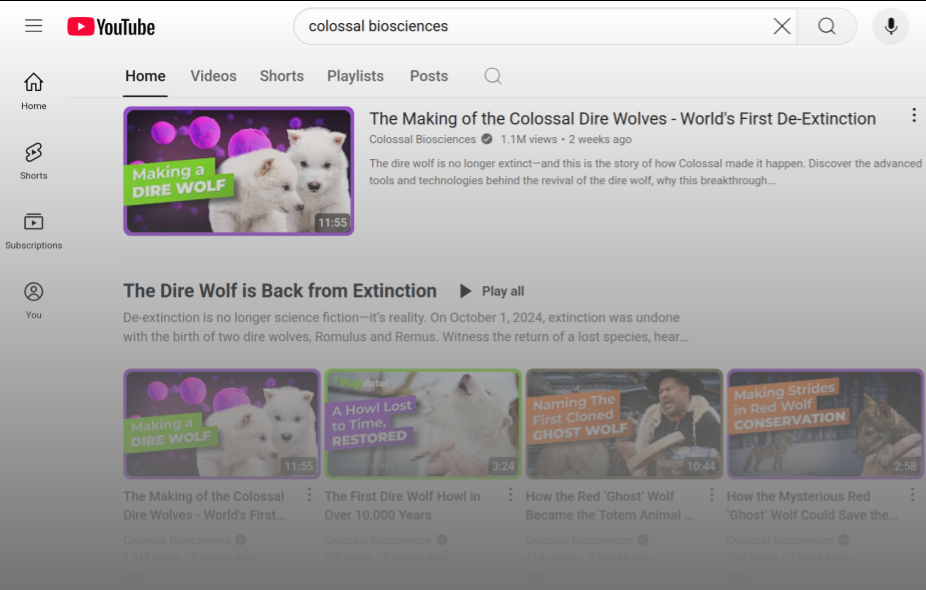
Task: Click the YouTube logo
Action: 111,27
